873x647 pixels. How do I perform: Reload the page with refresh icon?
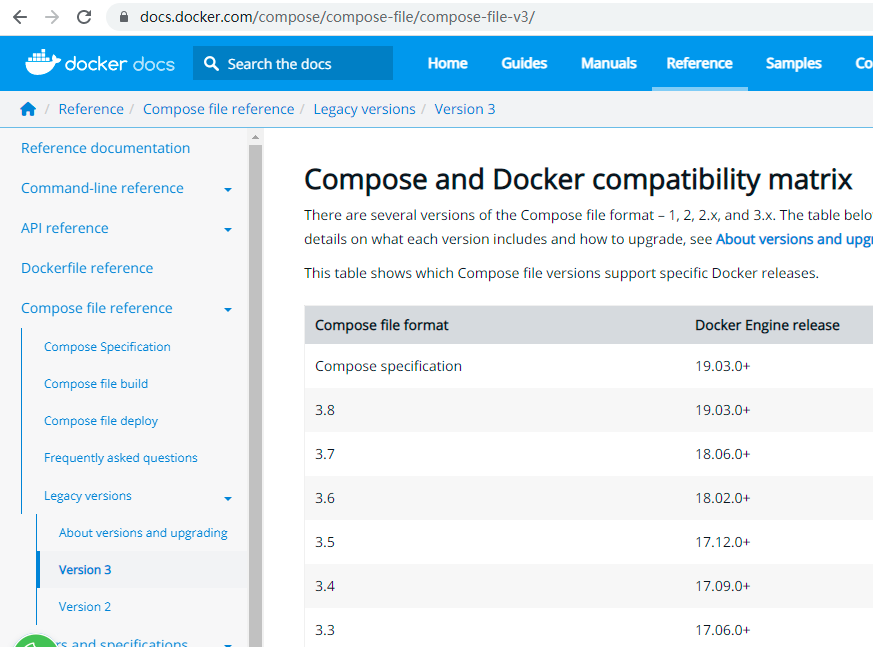click(x=84, y=17)
